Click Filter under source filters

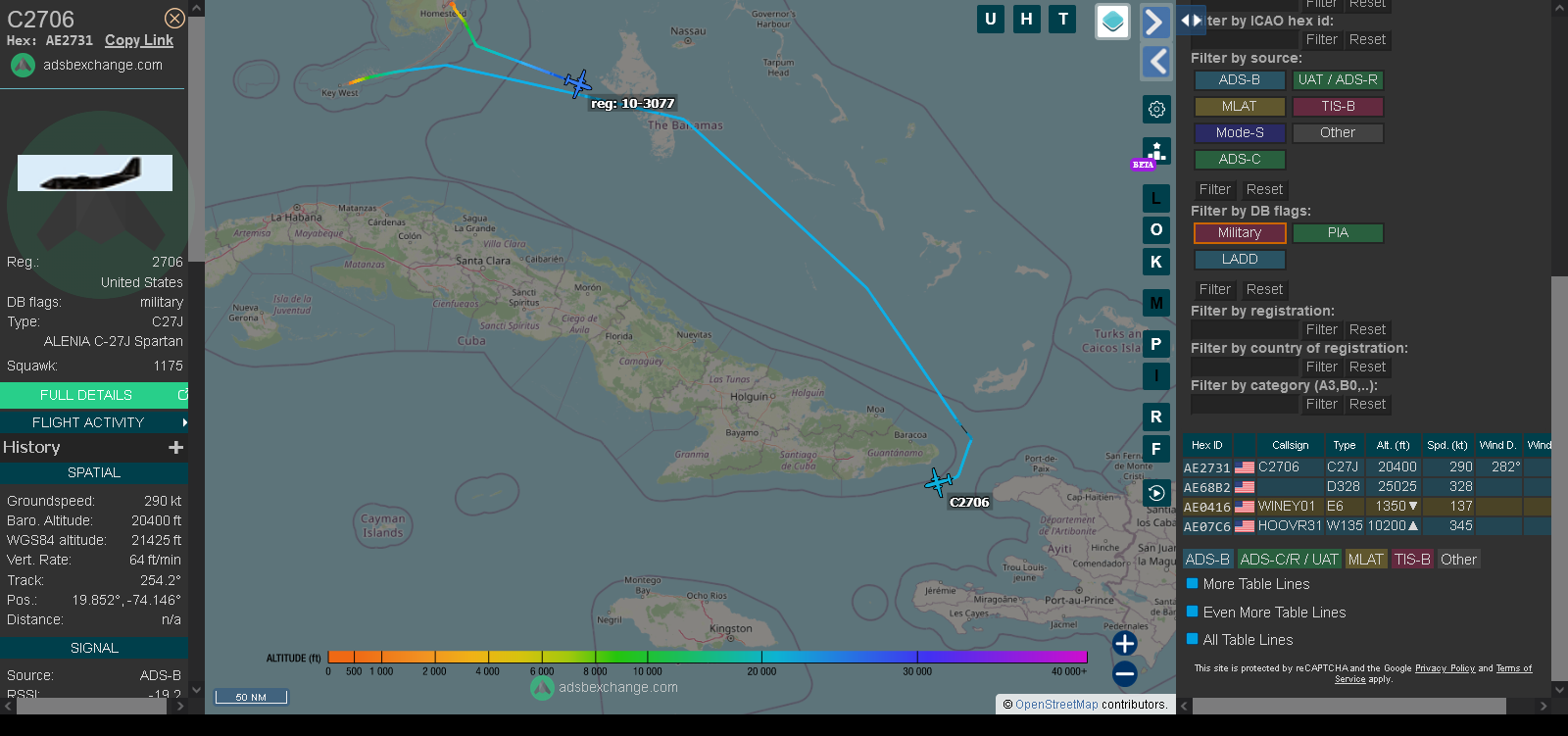[1215, 190]
